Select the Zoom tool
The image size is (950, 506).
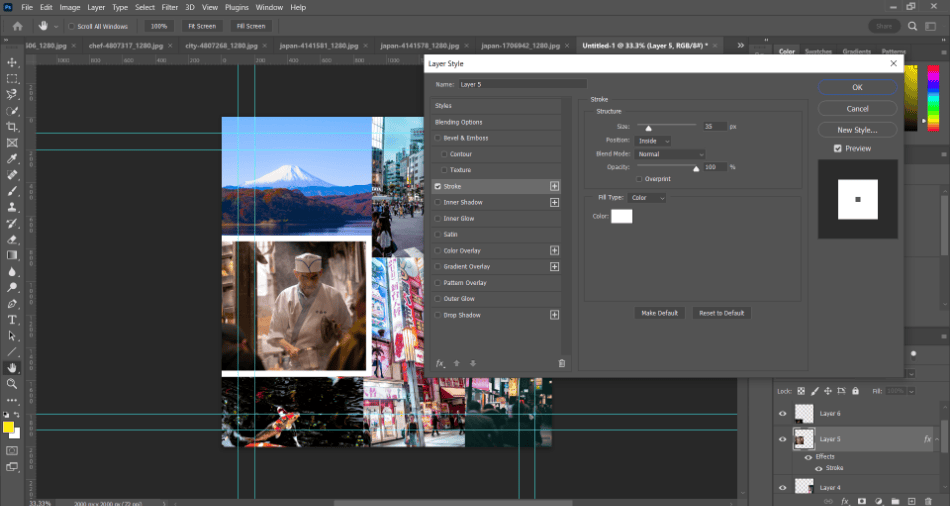(12, 384)
